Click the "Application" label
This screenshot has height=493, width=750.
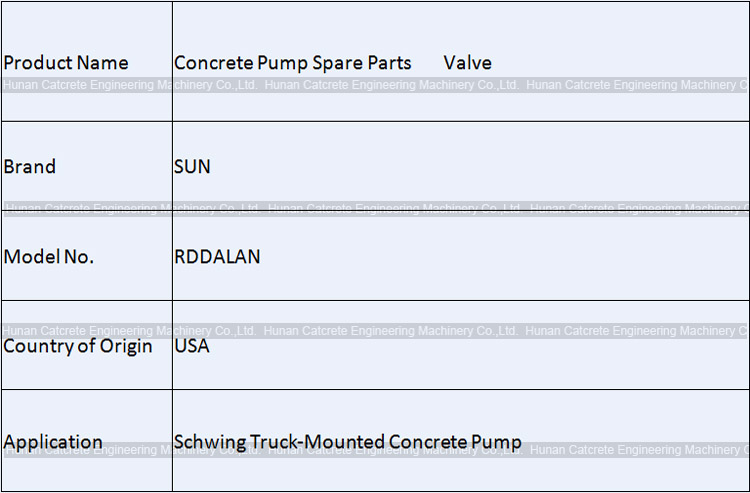pyautogui.click(x=53, y=442)
